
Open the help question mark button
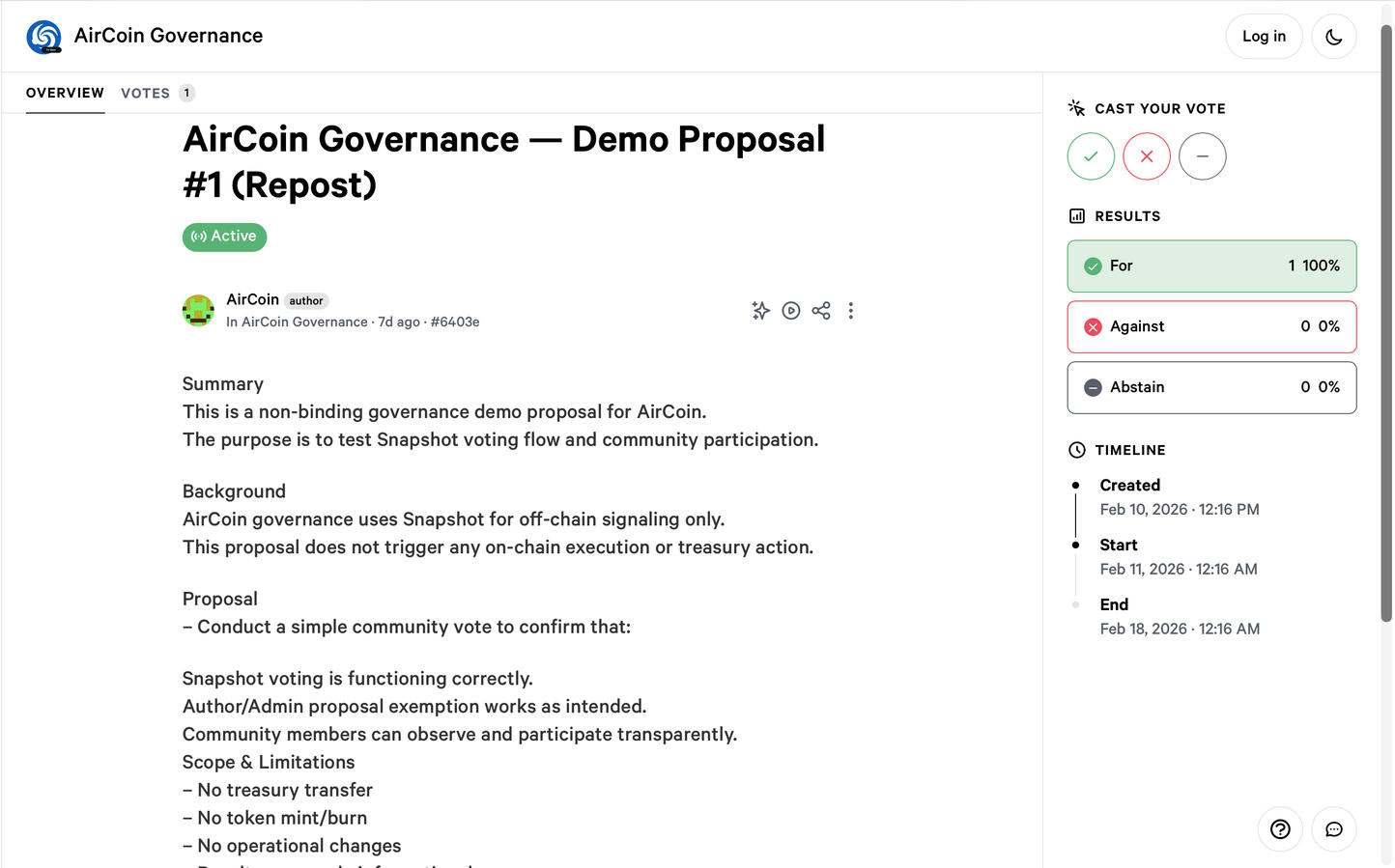coord(1280,829)
